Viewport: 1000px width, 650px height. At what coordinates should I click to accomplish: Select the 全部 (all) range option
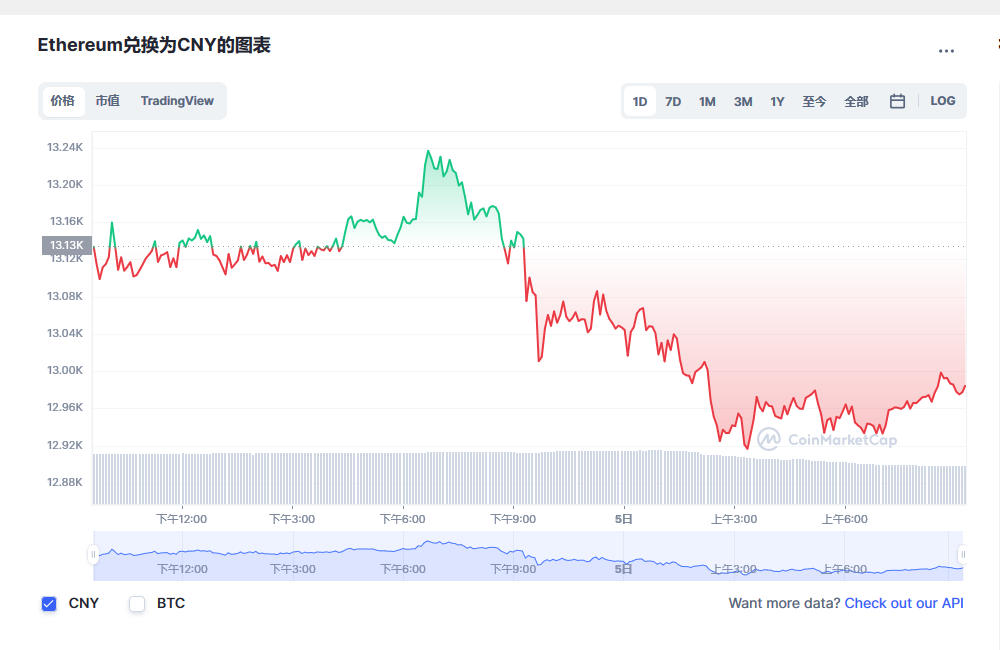click(856, 101)
